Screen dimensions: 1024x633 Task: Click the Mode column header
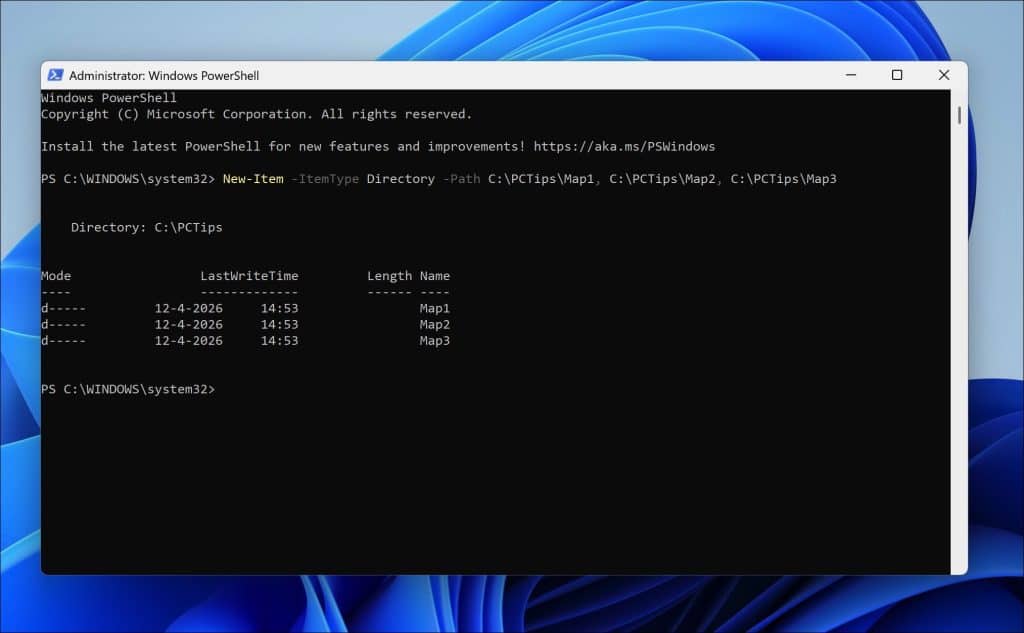(x=56, y=276)
